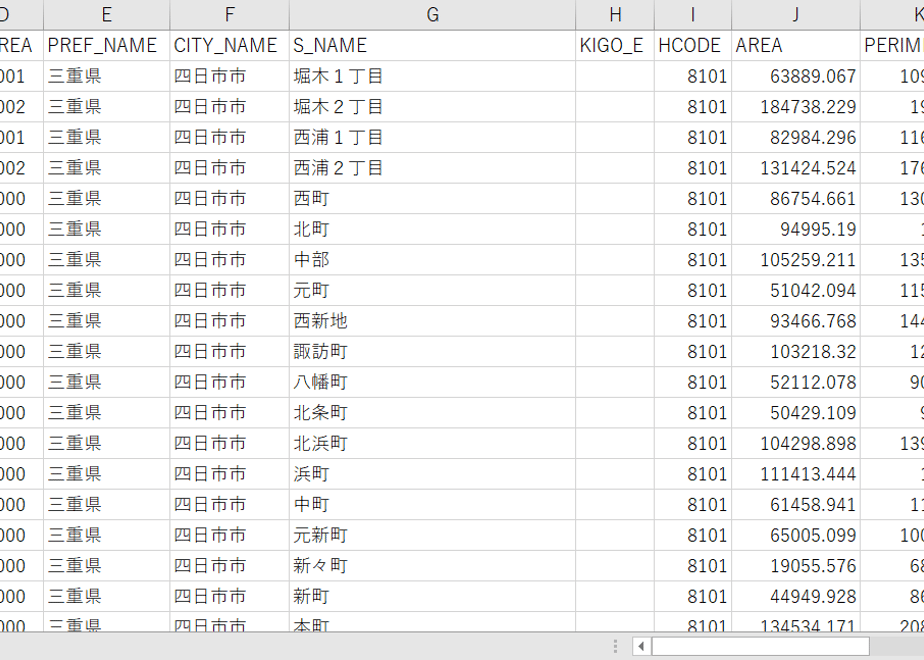The width and height of the screenshot is (924, 660).
Task: Select column J header
Action: (x=796, y=14)
